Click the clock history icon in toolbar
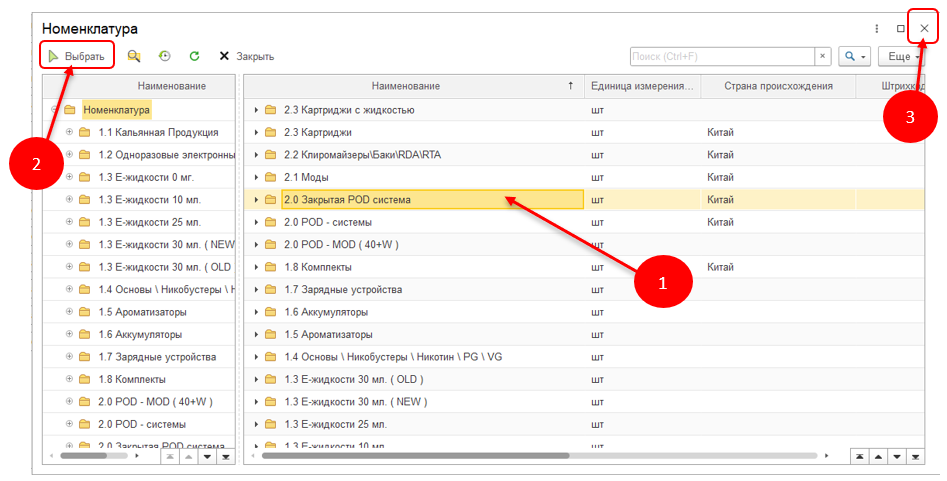Viewport: 947px width, 481px height. tap(164, 57)
